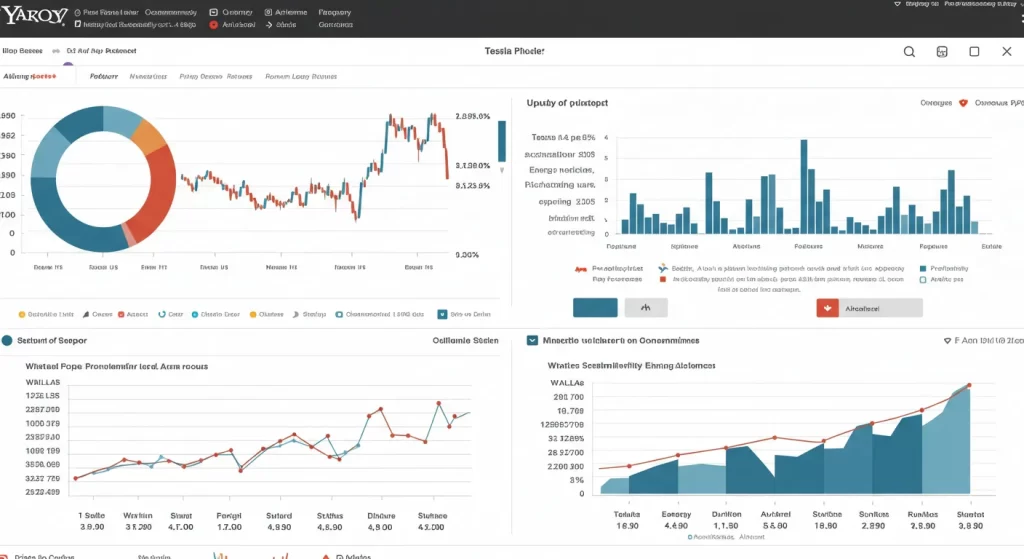Screen dimensions: 1024x559
Task: Click the multicolor figure icon in legend
Action: click(x=663, y=268)
